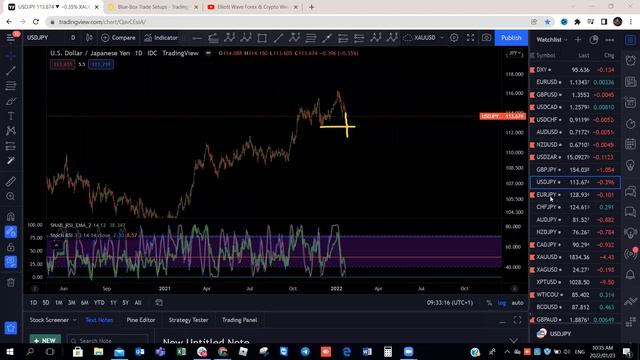Open watchlist more options menu
This screenshot has width=640, height=360.
(609, 40)
